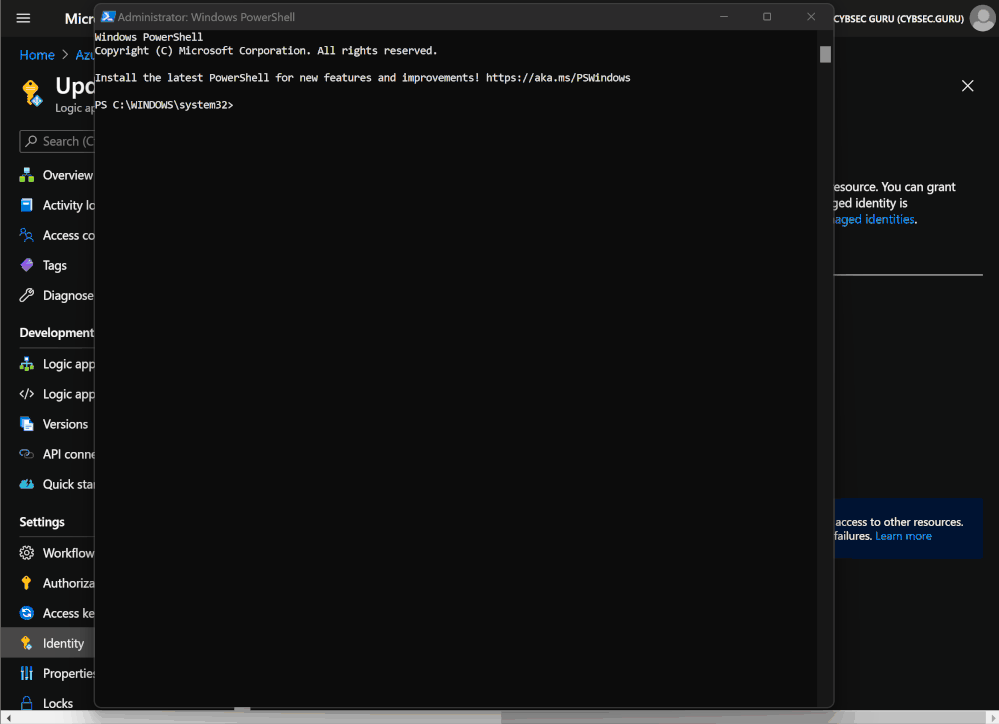Open the Quick start sidebar item
Image resolution: width=999 pixels, height=724 pixels.
pyautogui.click(x=56, y=484)
